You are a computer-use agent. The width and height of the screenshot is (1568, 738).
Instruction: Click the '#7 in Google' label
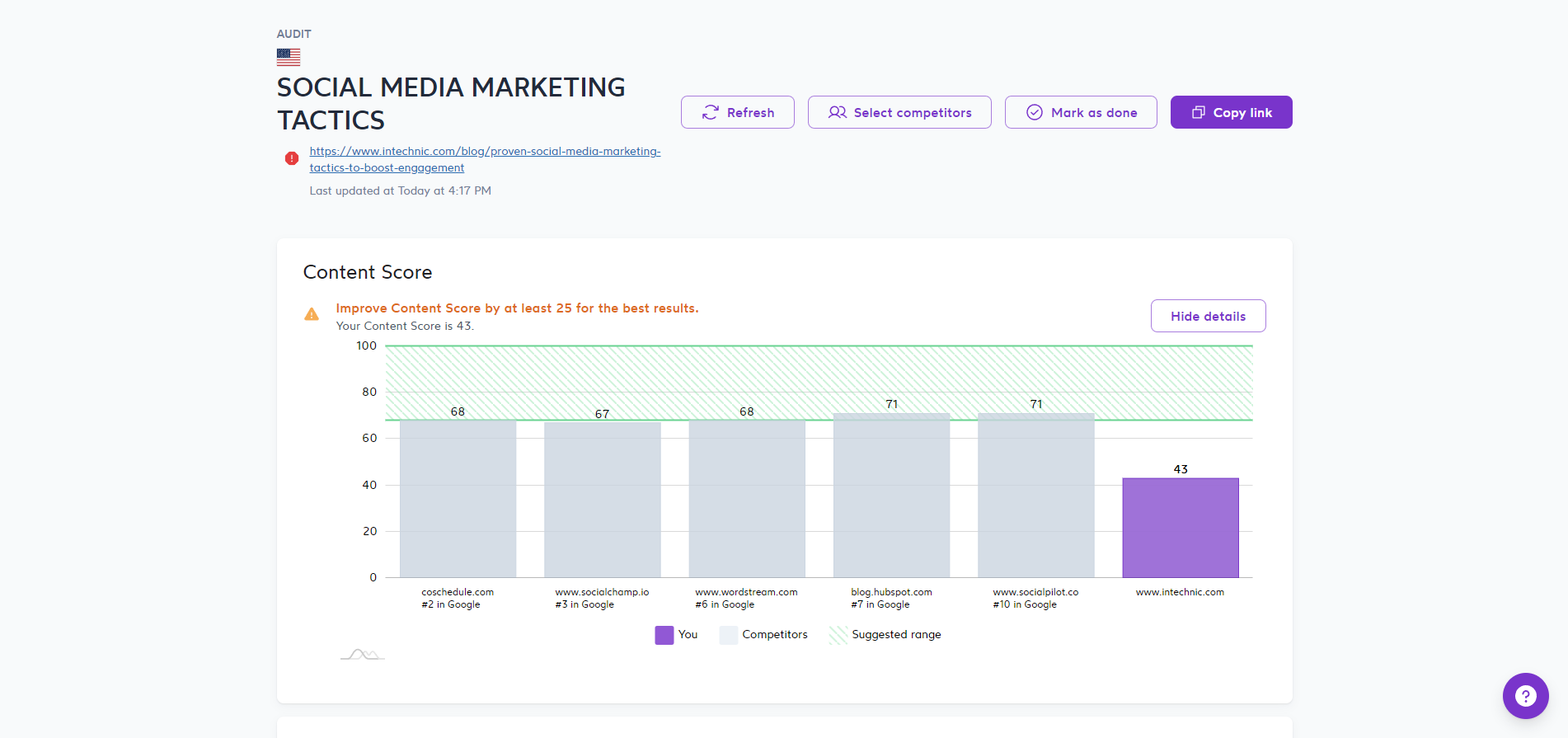point(880,604)
